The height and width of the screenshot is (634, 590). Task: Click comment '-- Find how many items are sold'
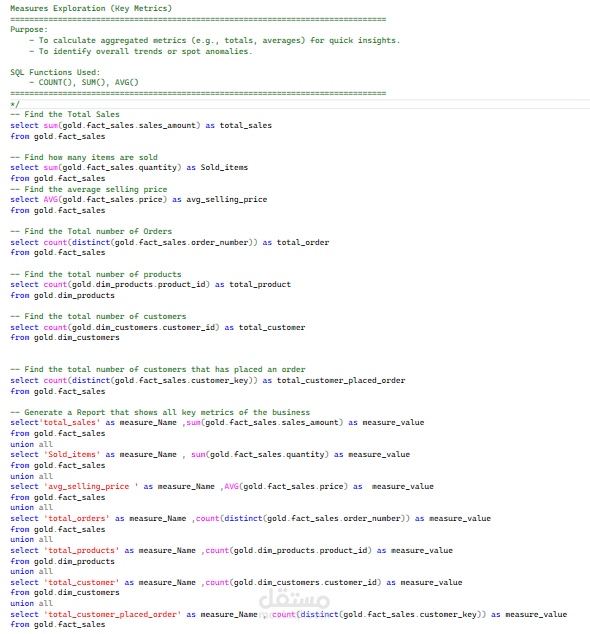click(84, 157)
